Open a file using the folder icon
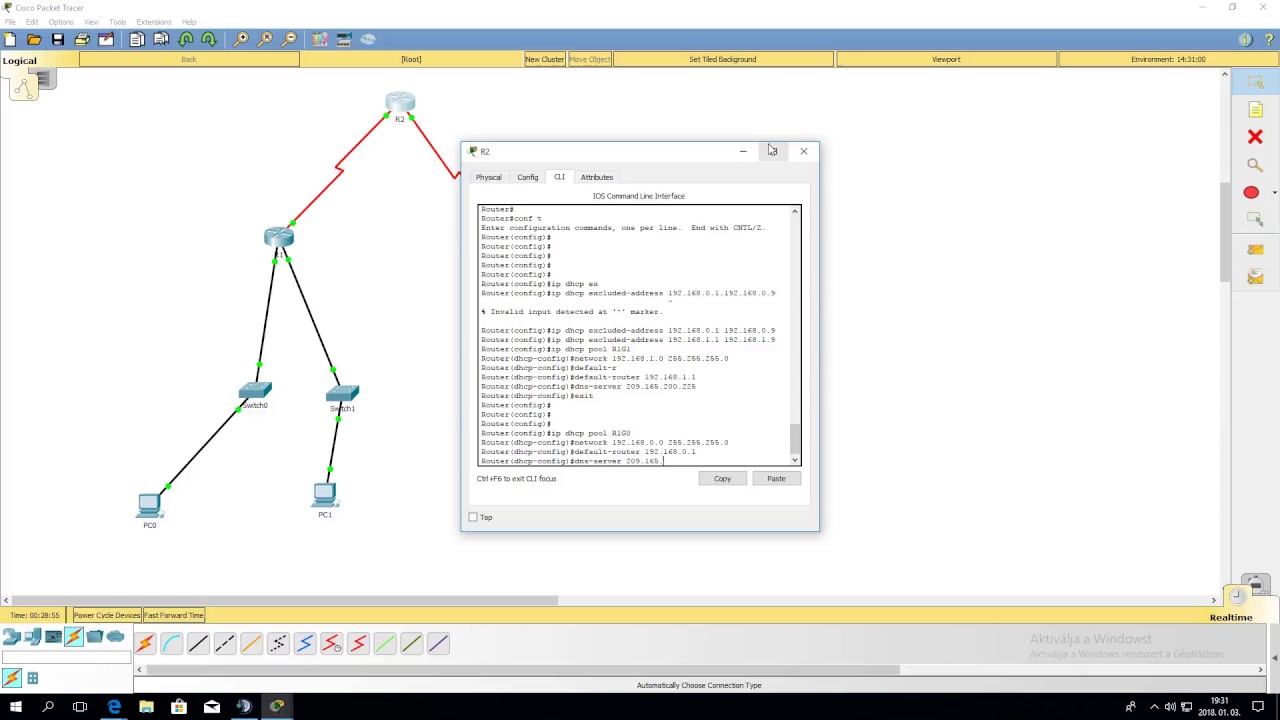Viewport: 1280px width, 720px height. [x=34, y=39]
